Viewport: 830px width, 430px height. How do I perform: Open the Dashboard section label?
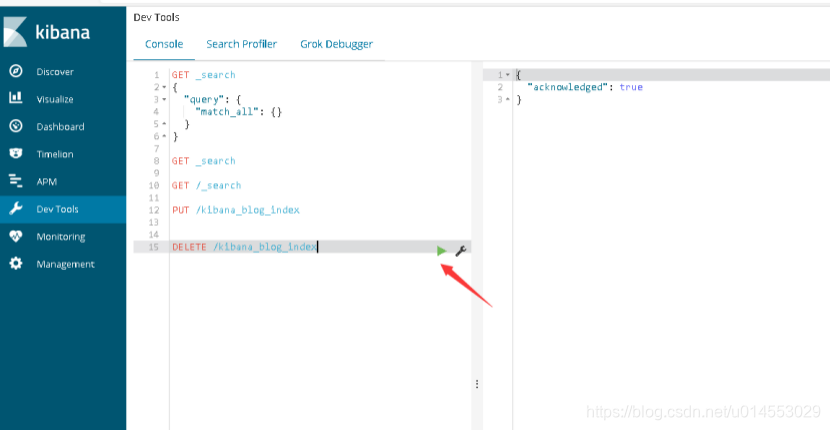point(60,127)
